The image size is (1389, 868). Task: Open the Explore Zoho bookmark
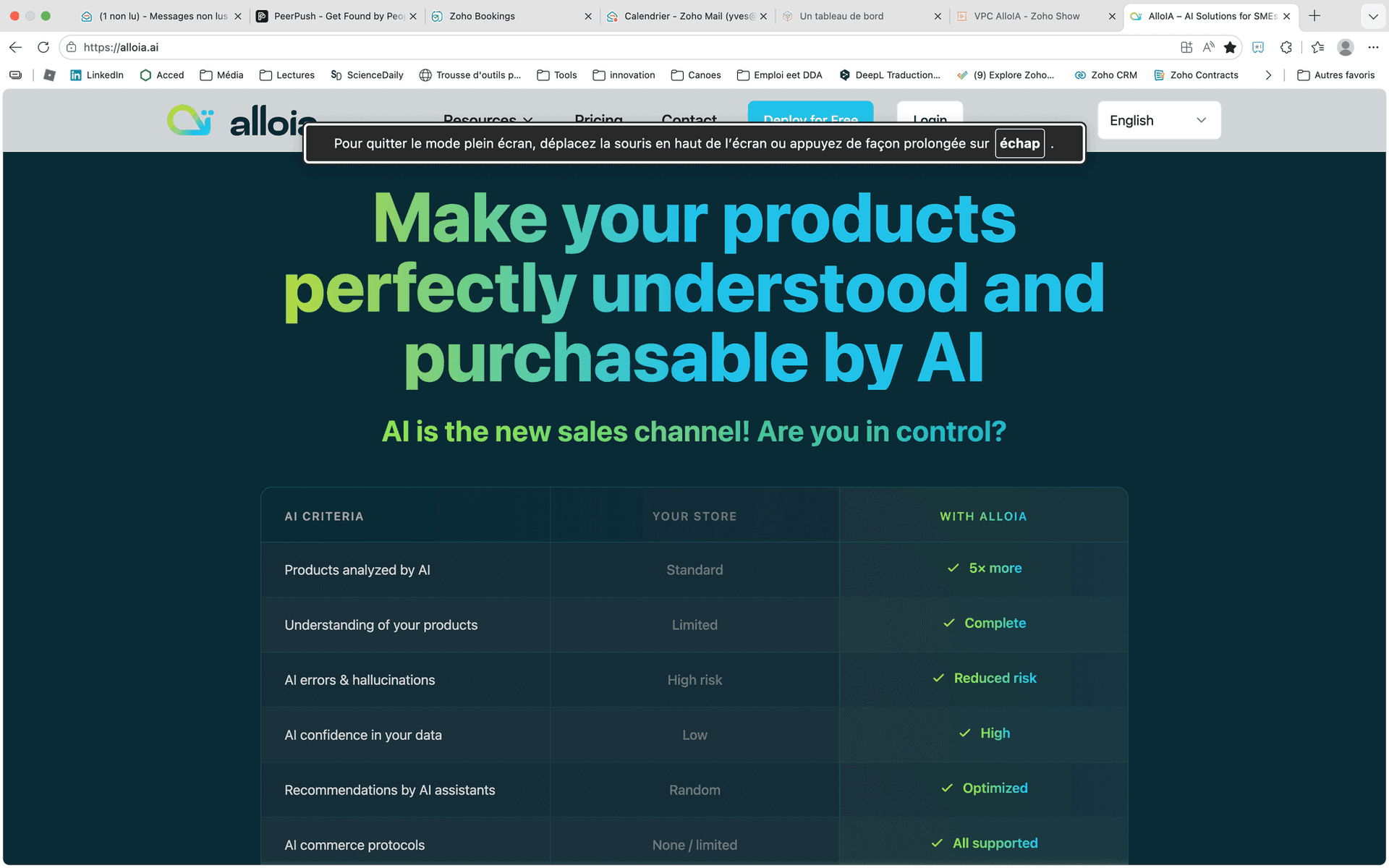(x=1006, y=75)
